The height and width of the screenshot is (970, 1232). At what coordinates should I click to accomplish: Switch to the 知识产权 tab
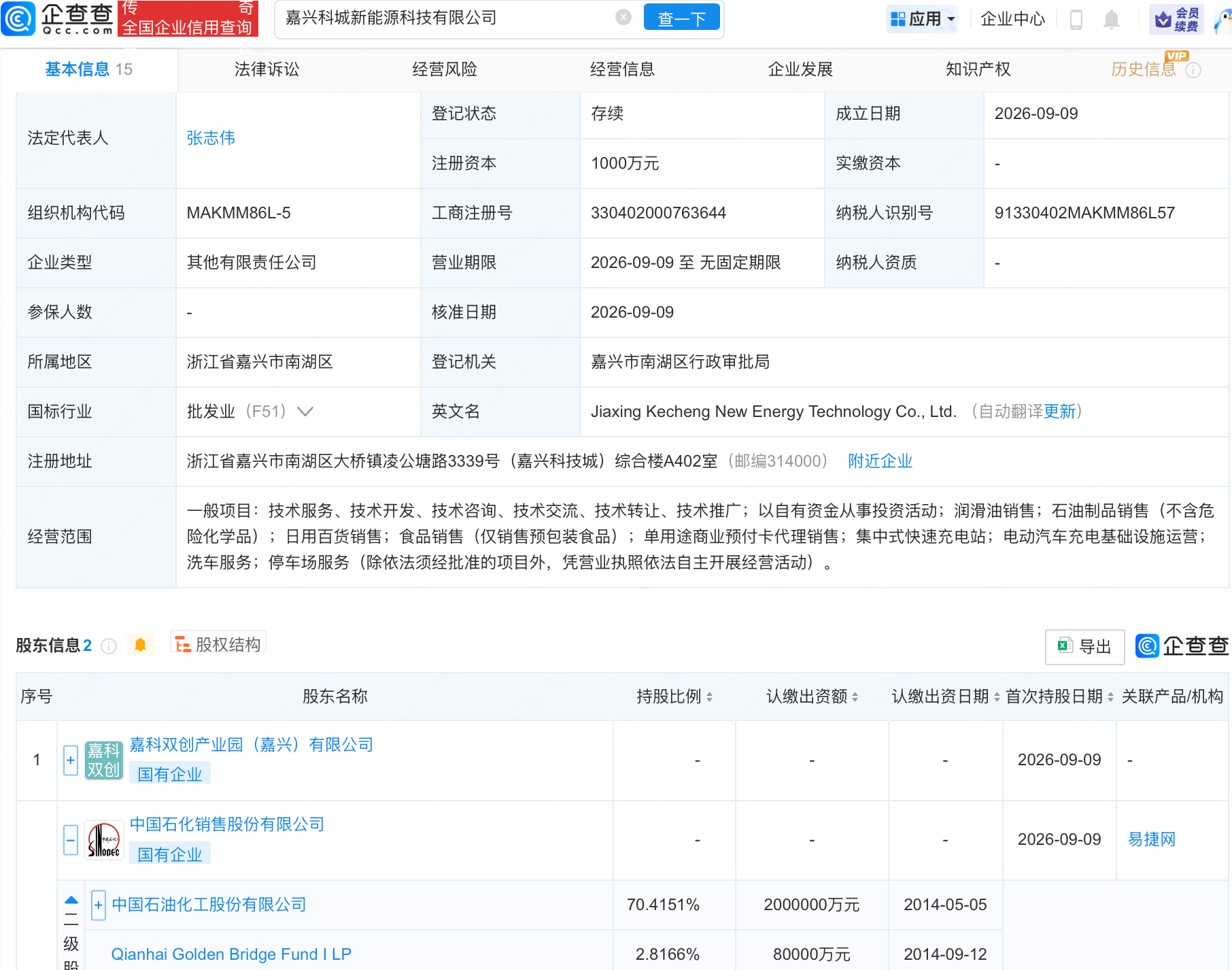(x=978, y=69)
